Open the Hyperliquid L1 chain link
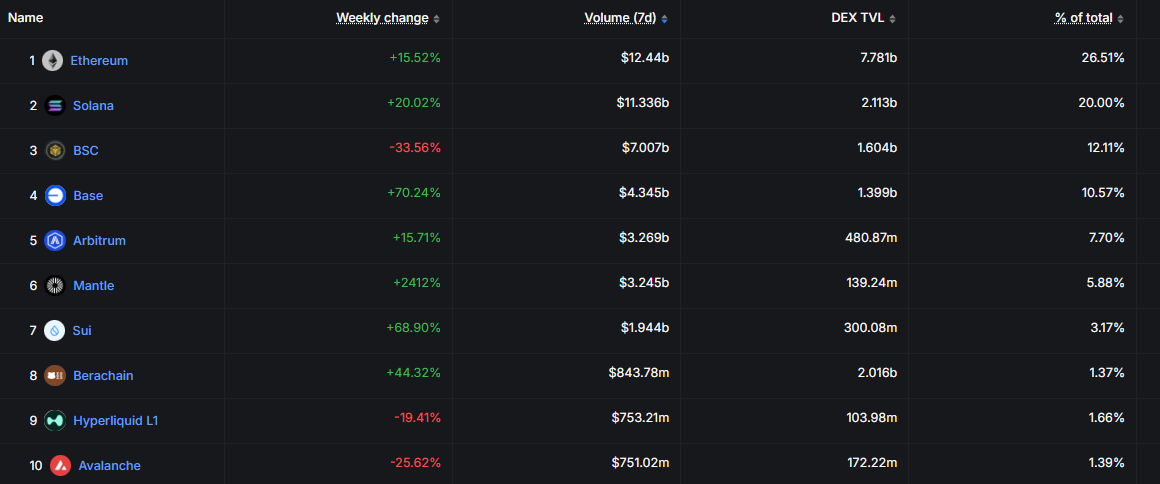 pyautogui.click(x=115, y=421)
